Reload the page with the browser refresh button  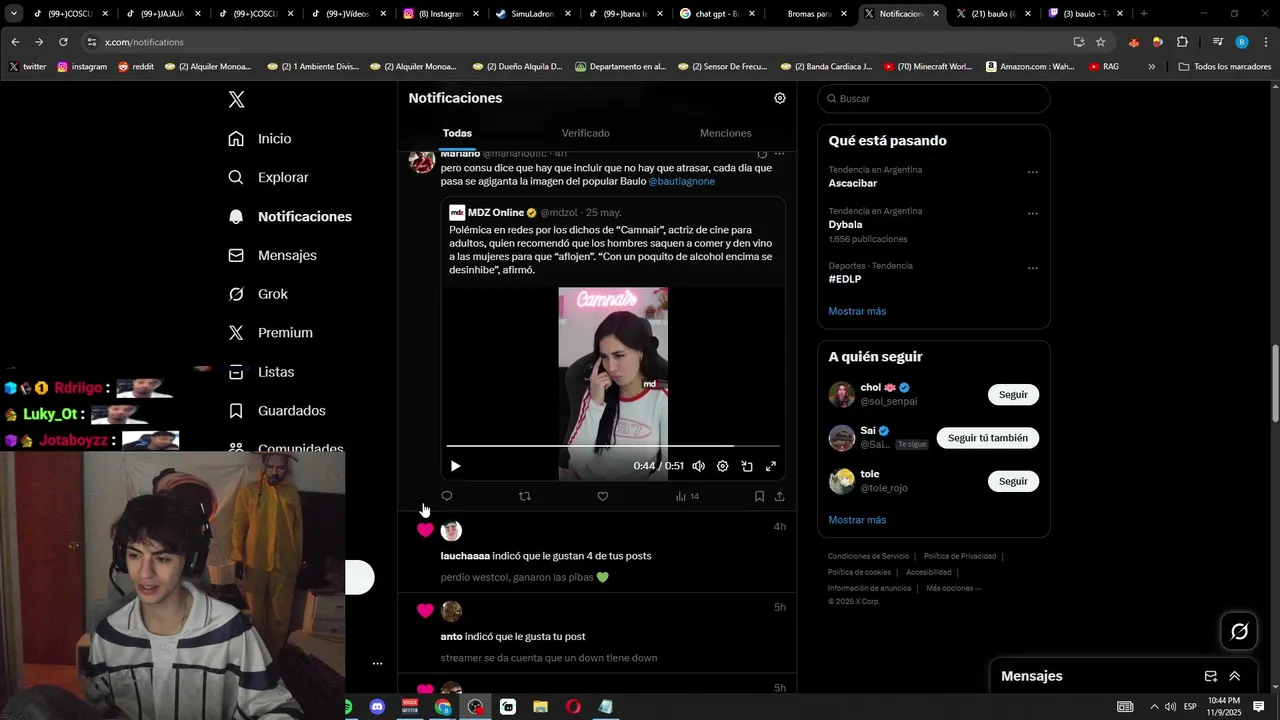(63, 42)
